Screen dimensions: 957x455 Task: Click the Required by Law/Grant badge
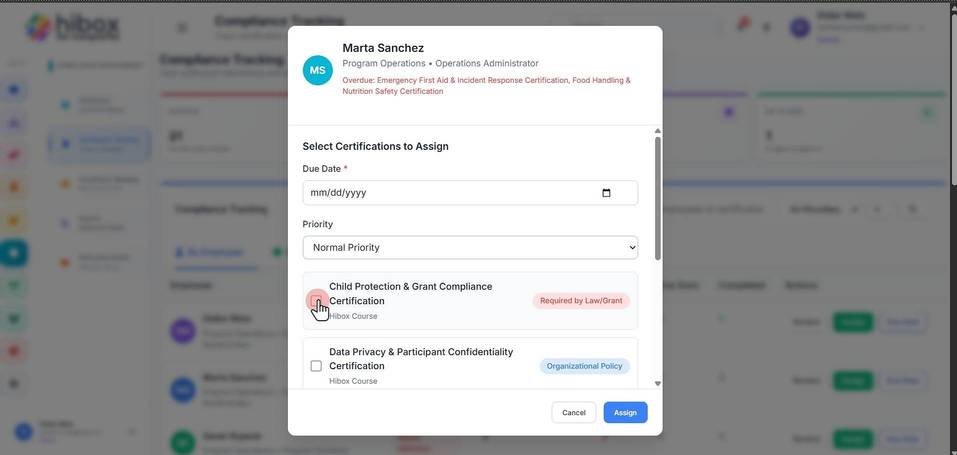581,301
